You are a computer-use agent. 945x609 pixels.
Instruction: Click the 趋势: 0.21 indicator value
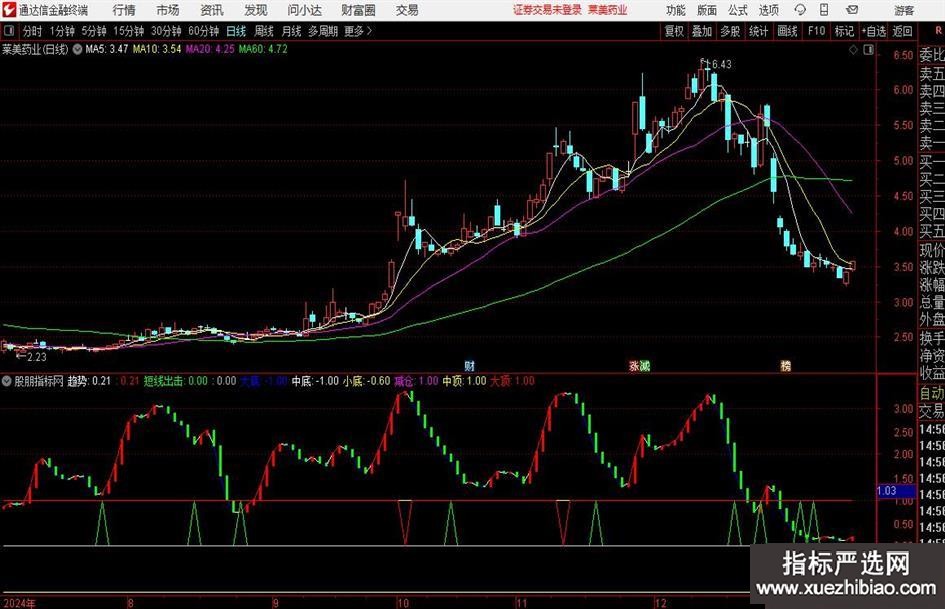click(x=89, y=381)
